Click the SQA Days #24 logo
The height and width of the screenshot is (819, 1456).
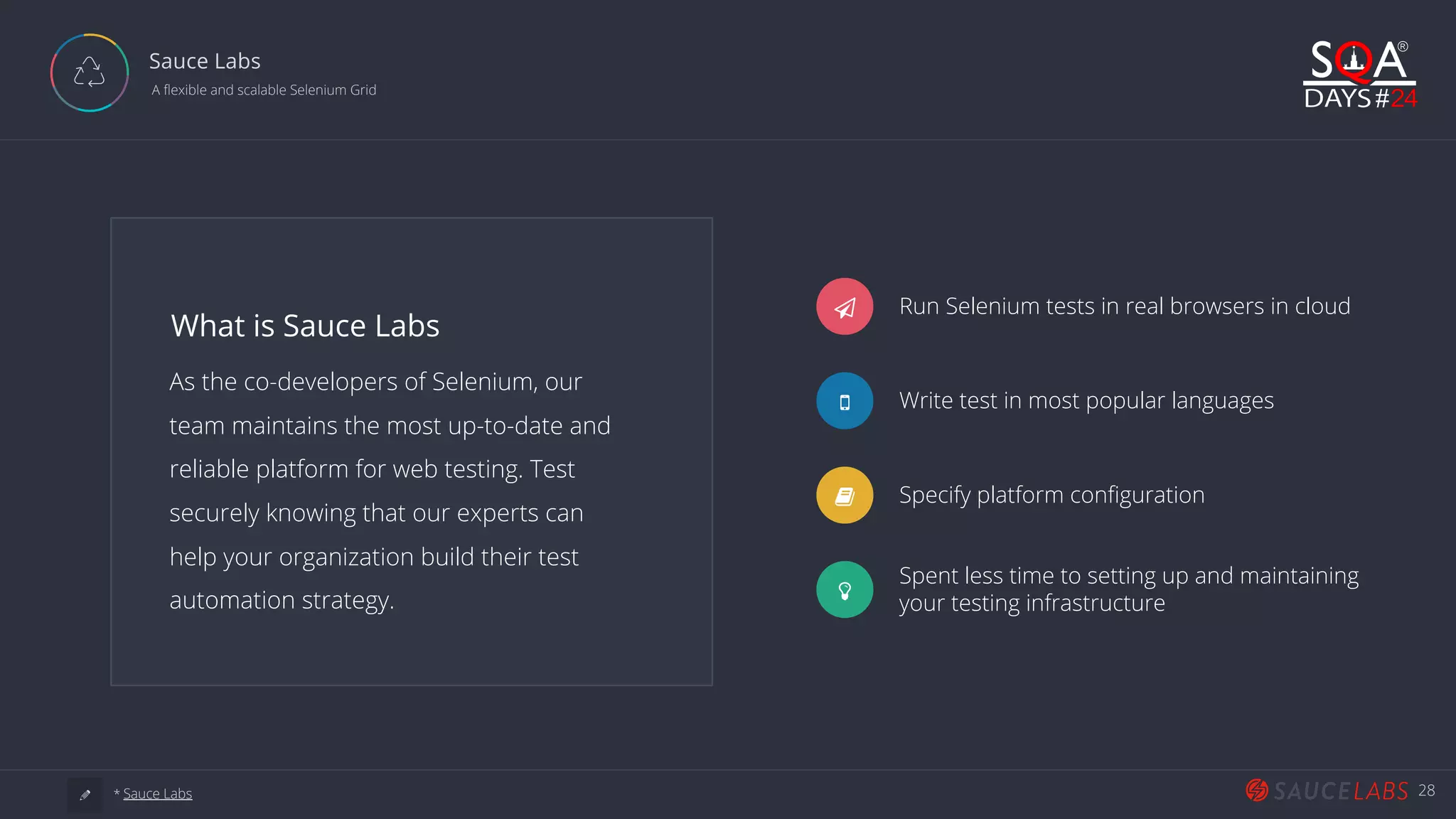(x=1359, y=75)
